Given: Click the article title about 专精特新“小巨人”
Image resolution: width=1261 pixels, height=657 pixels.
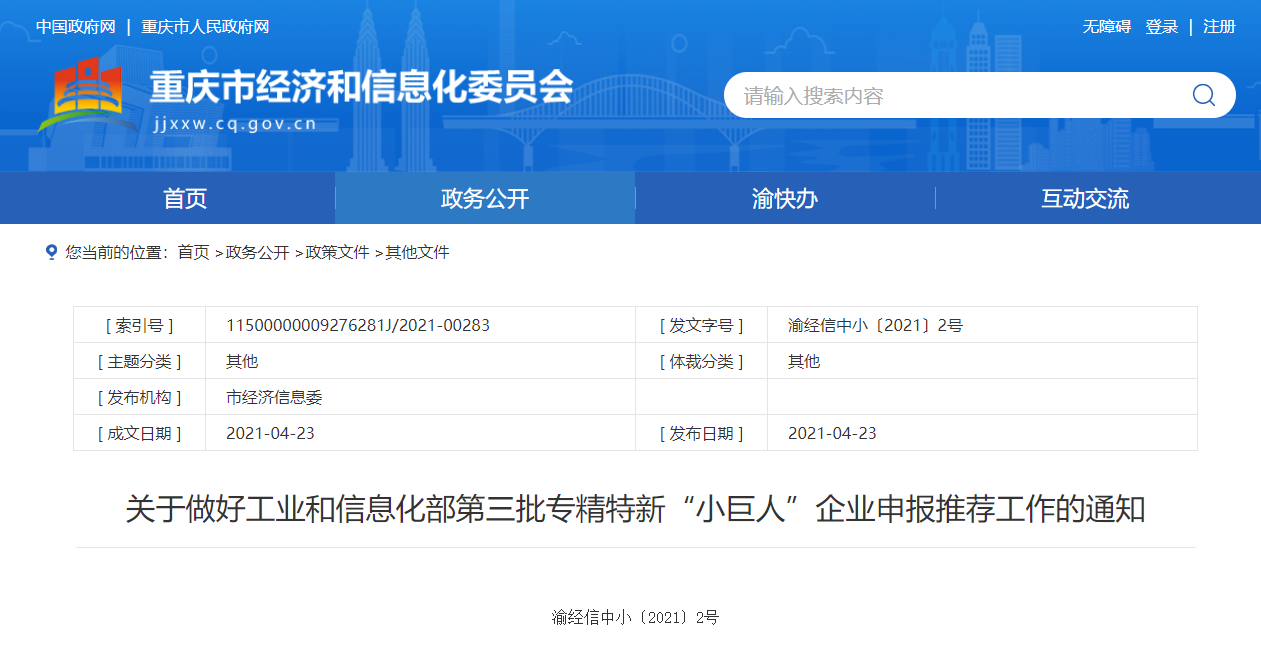Looking at the screenshot, I should point(635,509).
